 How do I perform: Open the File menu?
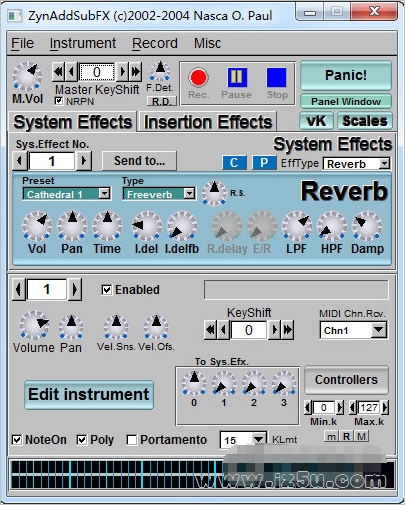(22, 43)
